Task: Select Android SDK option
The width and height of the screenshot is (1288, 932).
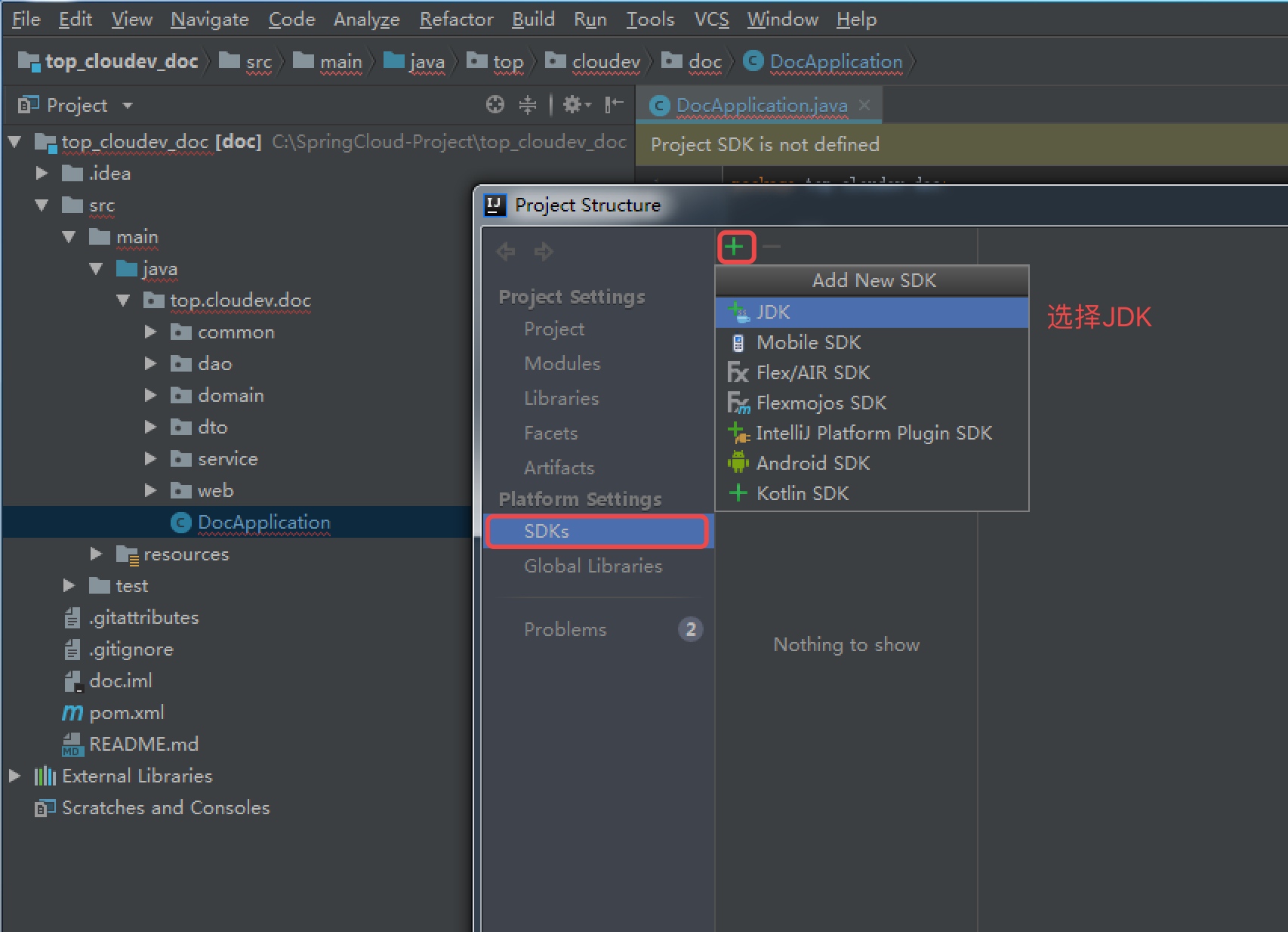Action: click(x=872, y=463)
